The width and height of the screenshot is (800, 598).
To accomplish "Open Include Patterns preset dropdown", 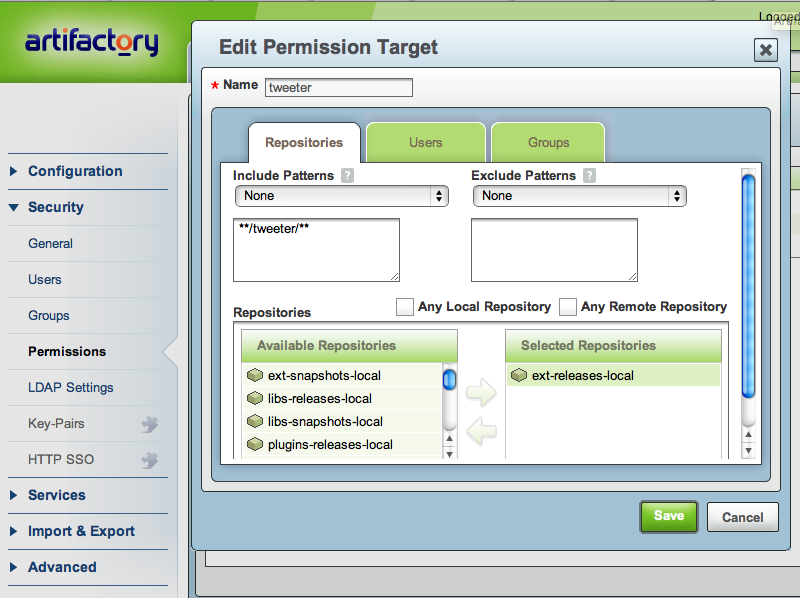I will (x=342, y=196).
